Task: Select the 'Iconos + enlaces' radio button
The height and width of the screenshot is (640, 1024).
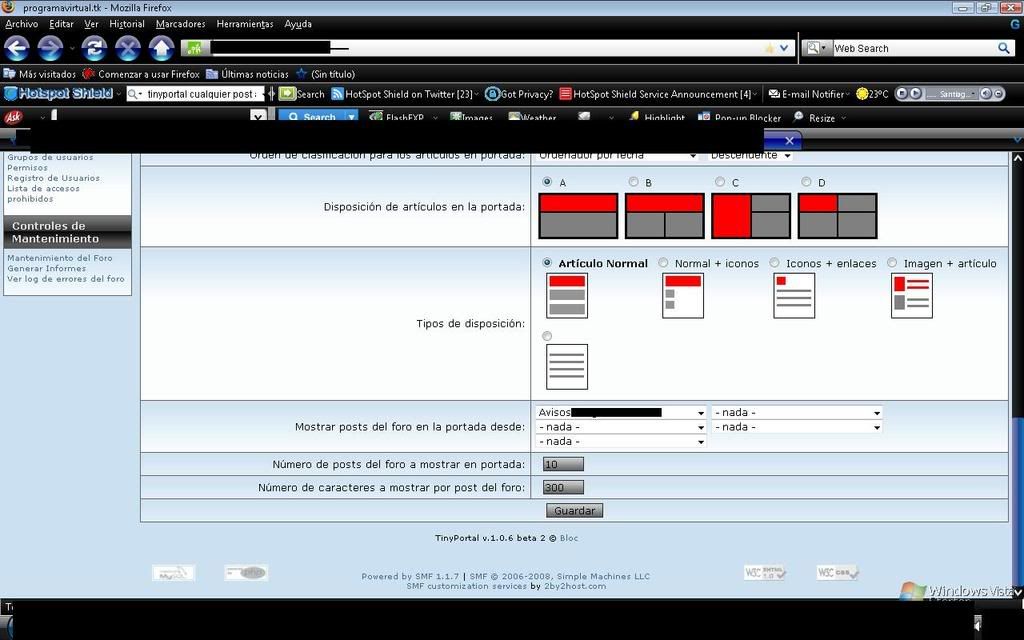Action: click(x=775, y=263)
